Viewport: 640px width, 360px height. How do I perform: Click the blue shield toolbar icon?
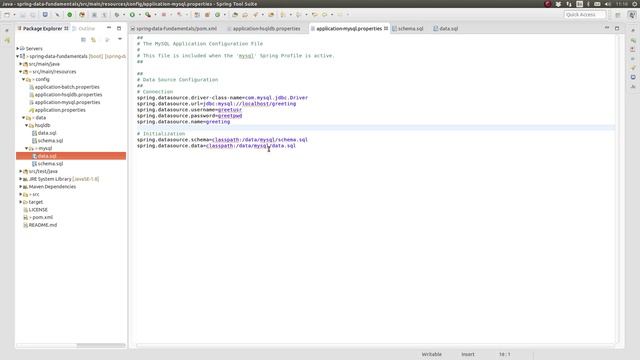[45, 15]
